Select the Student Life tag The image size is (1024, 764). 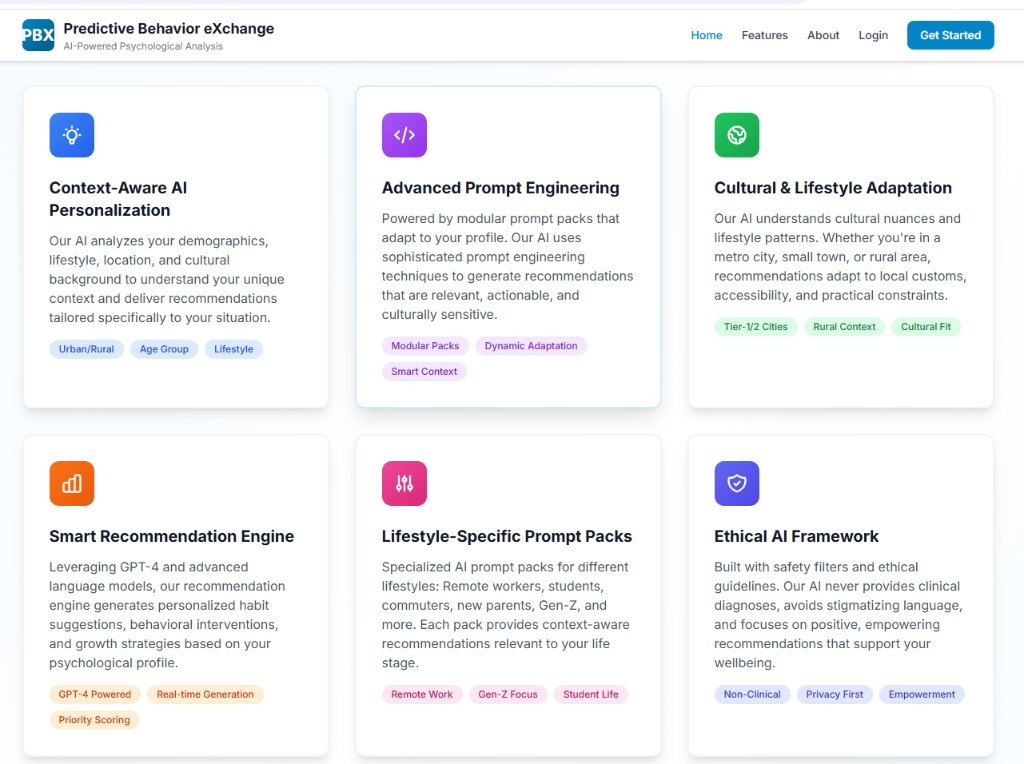click(591, 694)
